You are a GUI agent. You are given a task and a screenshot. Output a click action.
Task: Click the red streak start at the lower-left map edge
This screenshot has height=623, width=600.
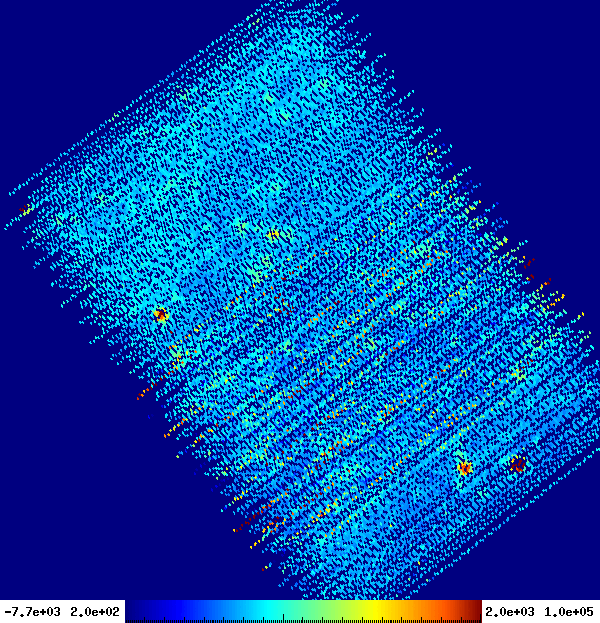(x=140, y=396)
